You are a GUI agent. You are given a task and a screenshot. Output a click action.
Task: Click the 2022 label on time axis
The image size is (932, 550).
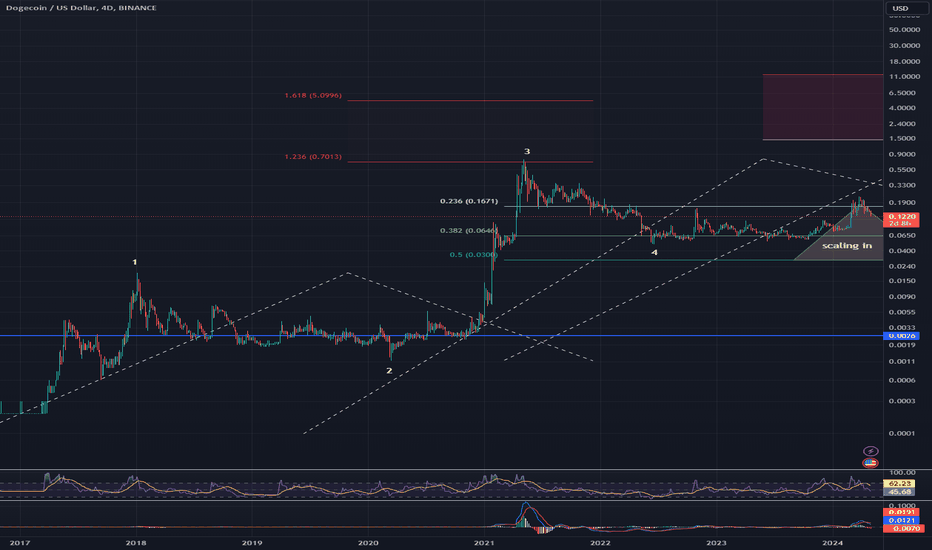click(x=600, y=543)
